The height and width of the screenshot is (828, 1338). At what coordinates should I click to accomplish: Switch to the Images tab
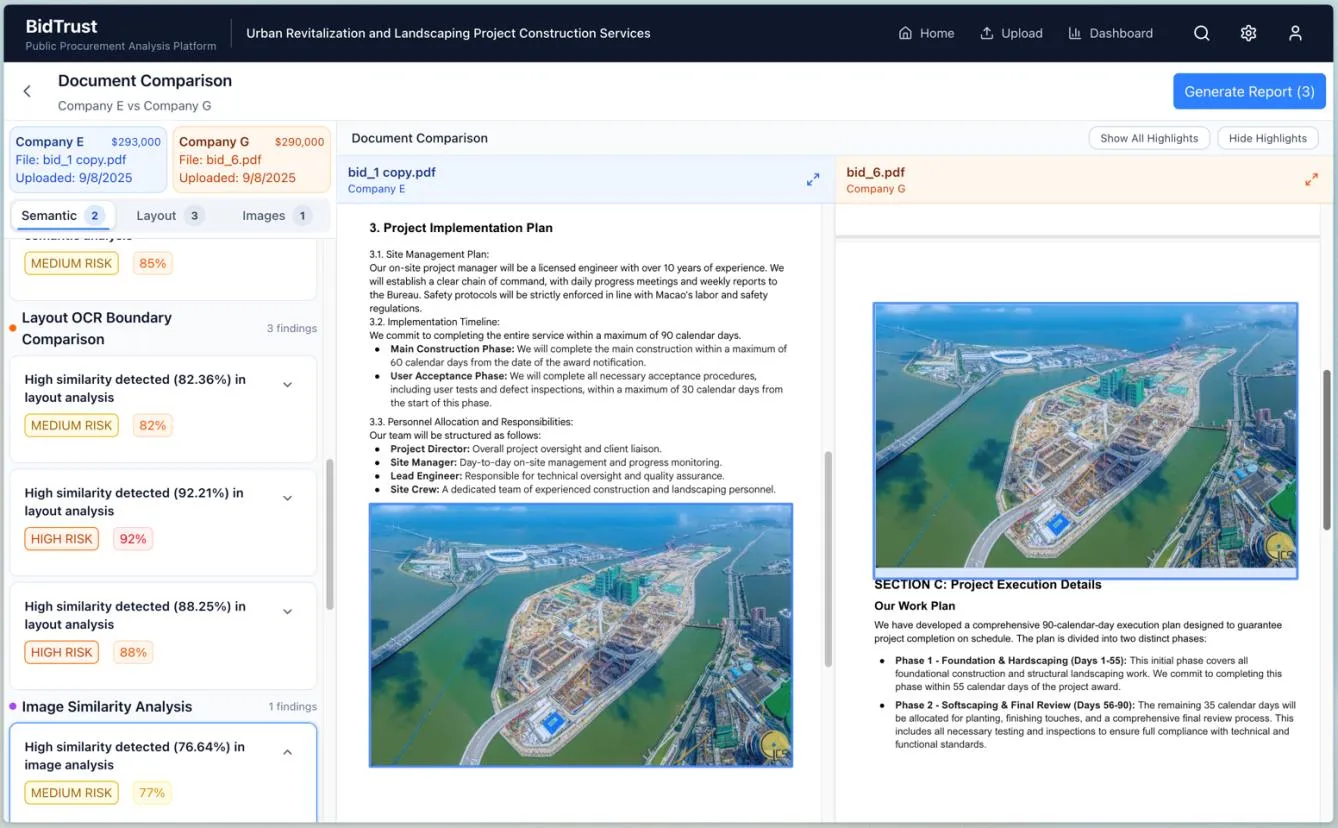coord(276,215)
